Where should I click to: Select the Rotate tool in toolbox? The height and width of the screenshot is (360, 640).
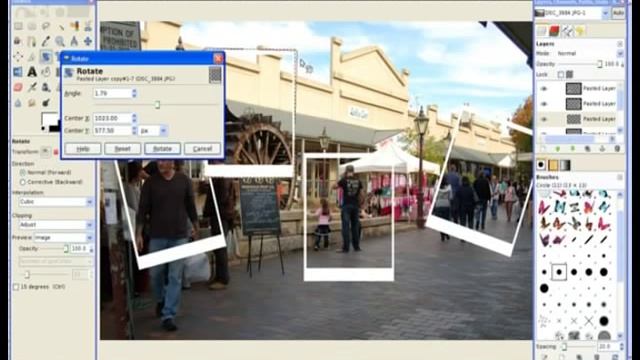(x=46, y=57)
